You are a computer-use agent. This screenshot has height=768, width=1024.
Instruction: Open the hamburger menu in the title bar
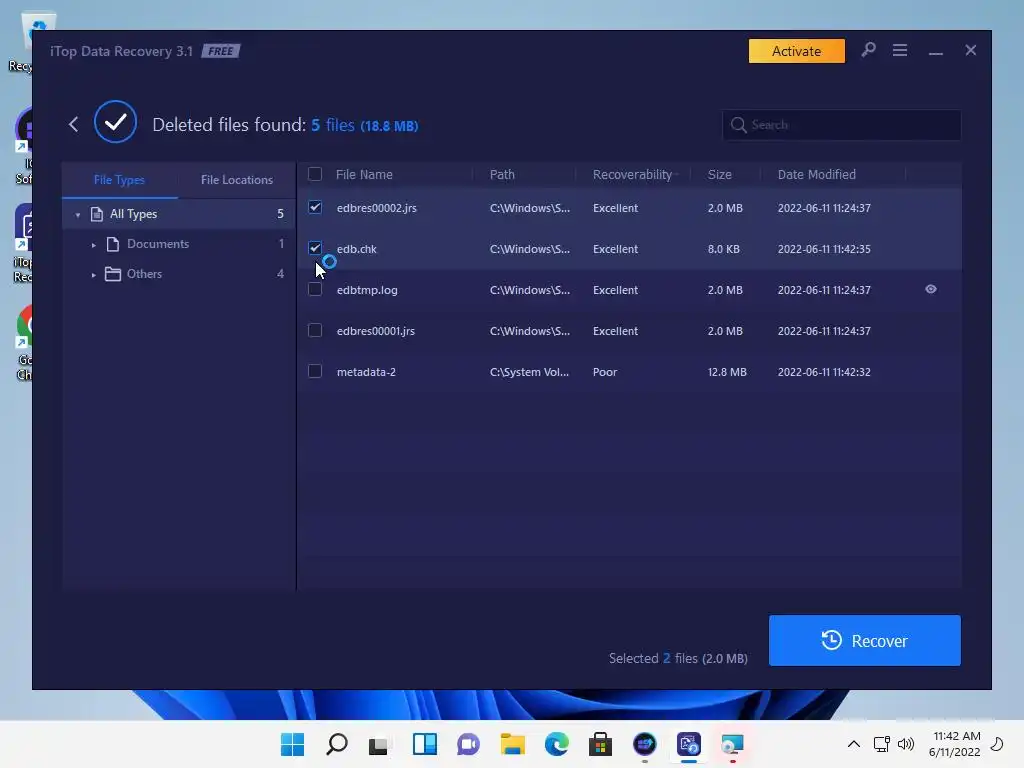point(900,50)
